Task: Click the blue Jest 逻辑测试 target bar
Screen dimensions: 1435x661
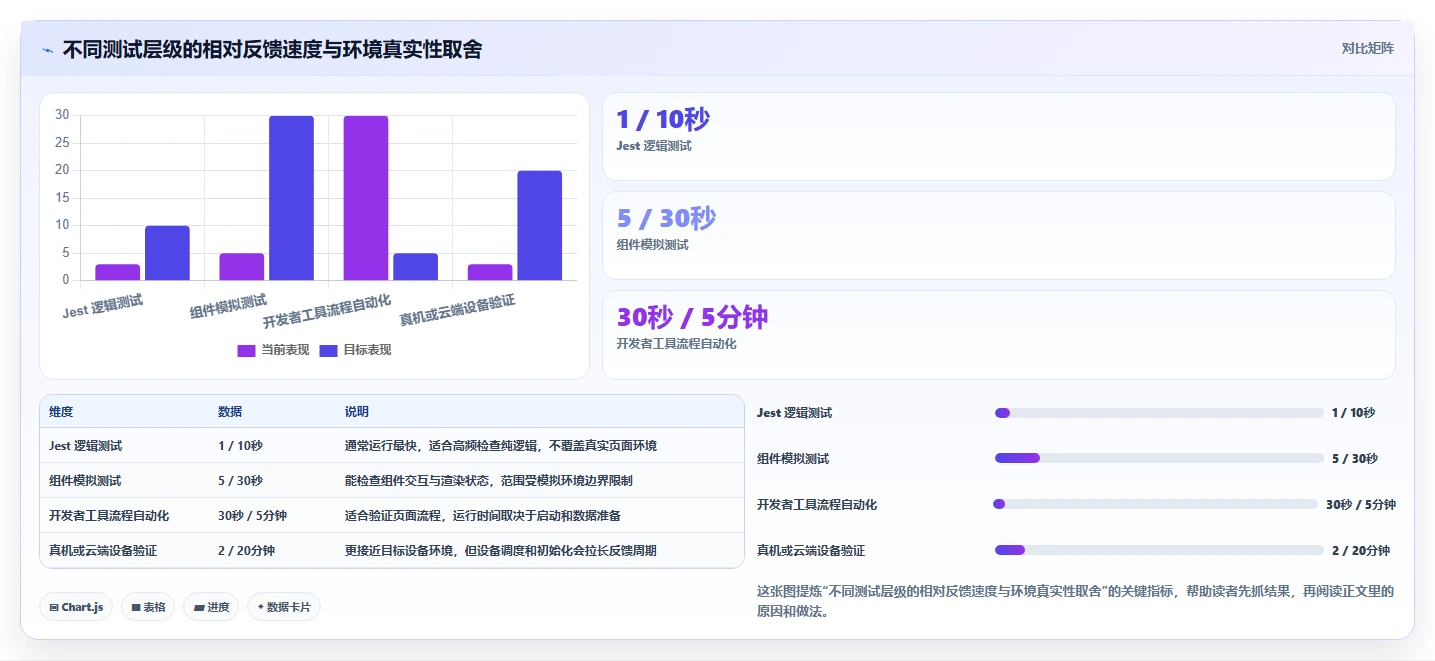Action: click(167, 253)
